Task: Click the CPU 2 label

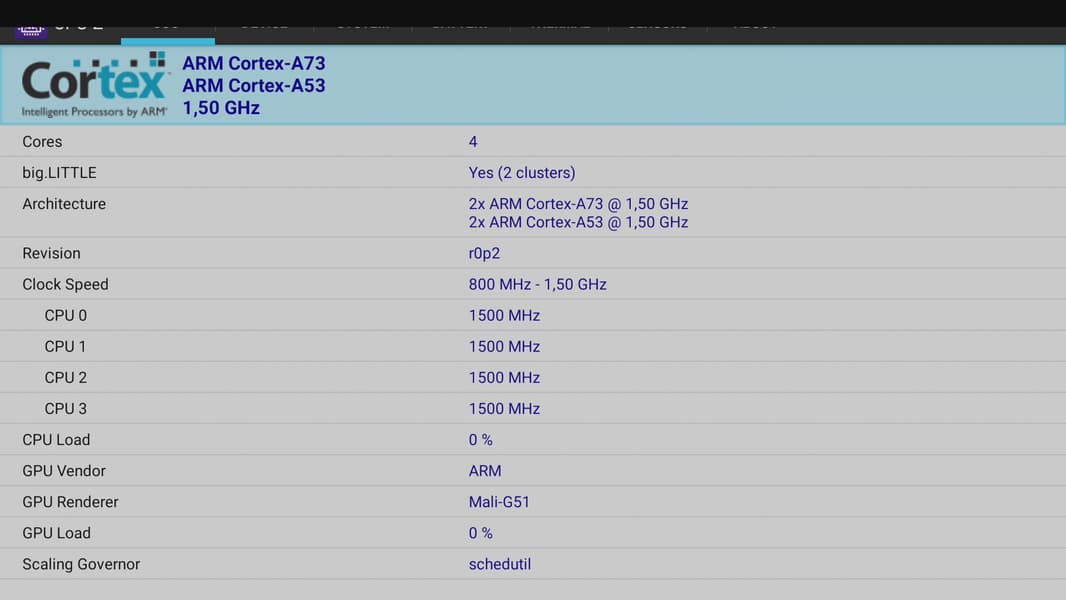Action: pos(66,378)
